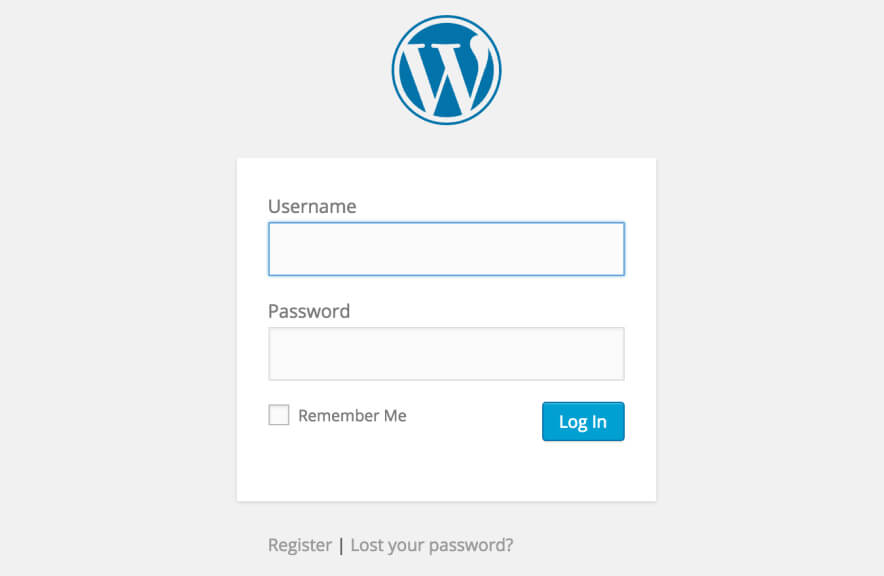
Task: Click the circular W emblem above the form
Action: tap(446, 69)
